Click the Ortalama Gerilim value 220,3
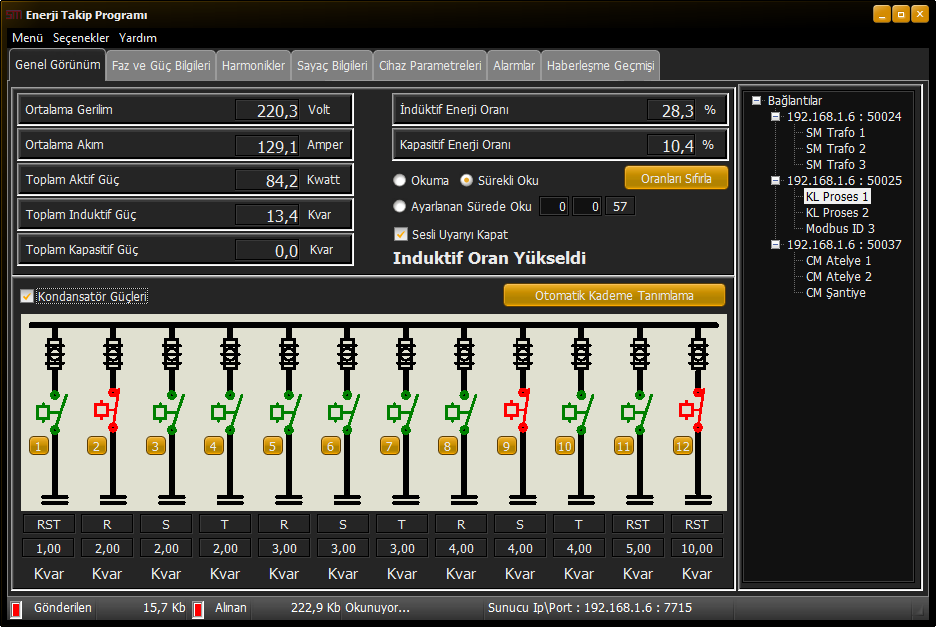 click(x=267, y=110)
